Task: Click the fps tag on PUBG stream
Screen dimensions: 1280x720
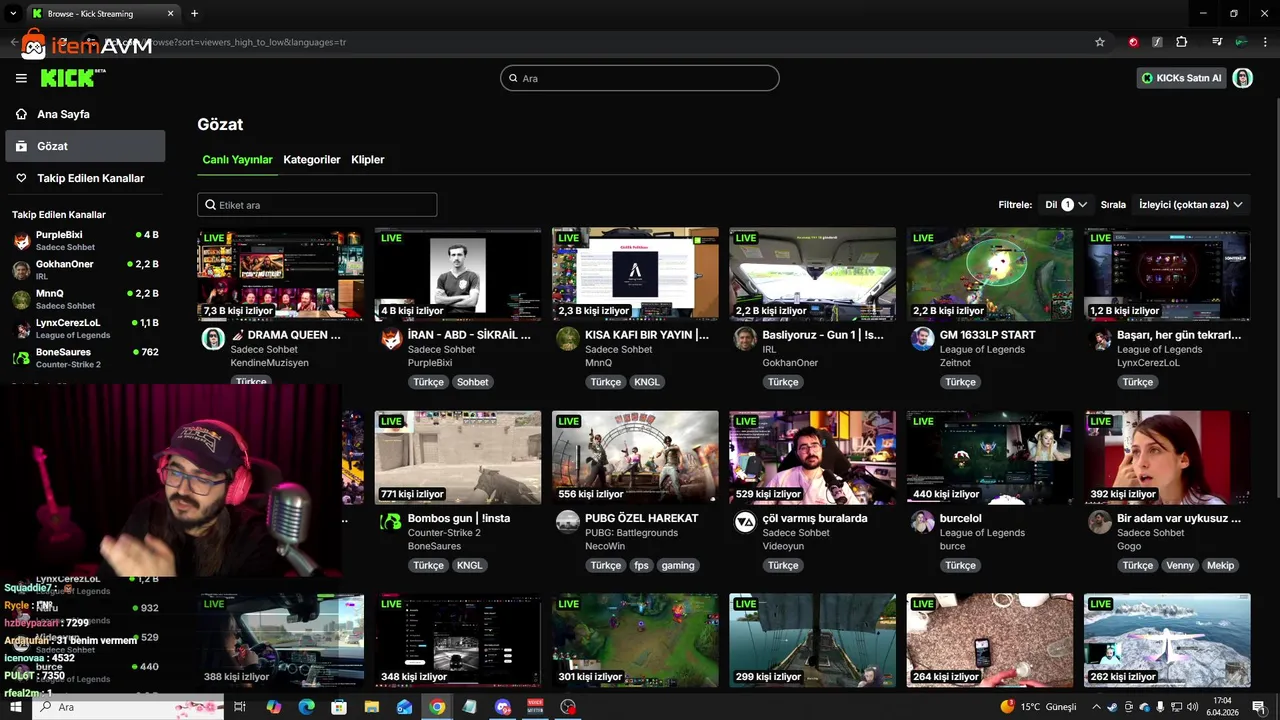Action: point(641,566)
